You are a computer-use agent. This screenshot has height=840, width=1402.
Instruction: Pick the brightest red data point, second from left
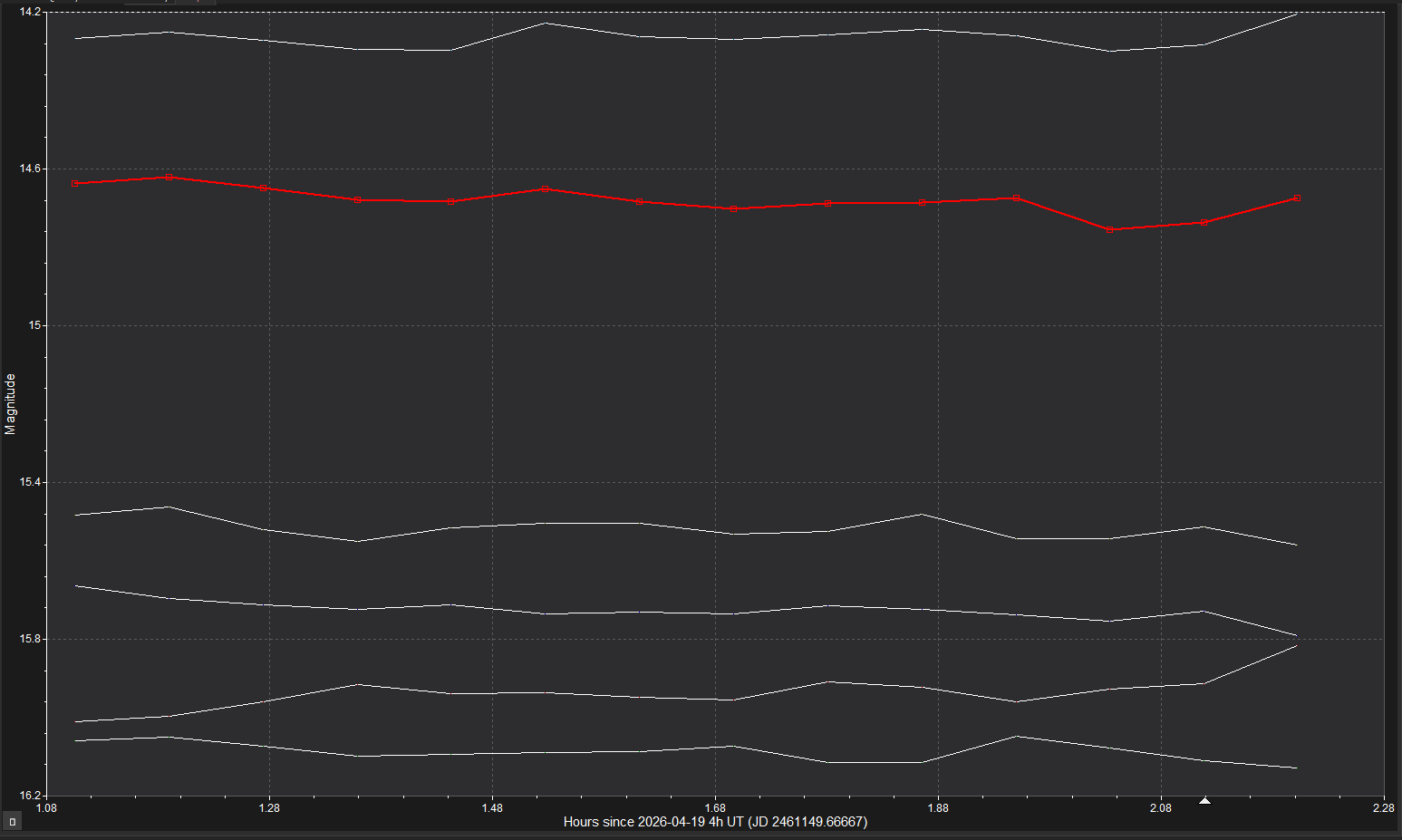(x=169, y=177)
